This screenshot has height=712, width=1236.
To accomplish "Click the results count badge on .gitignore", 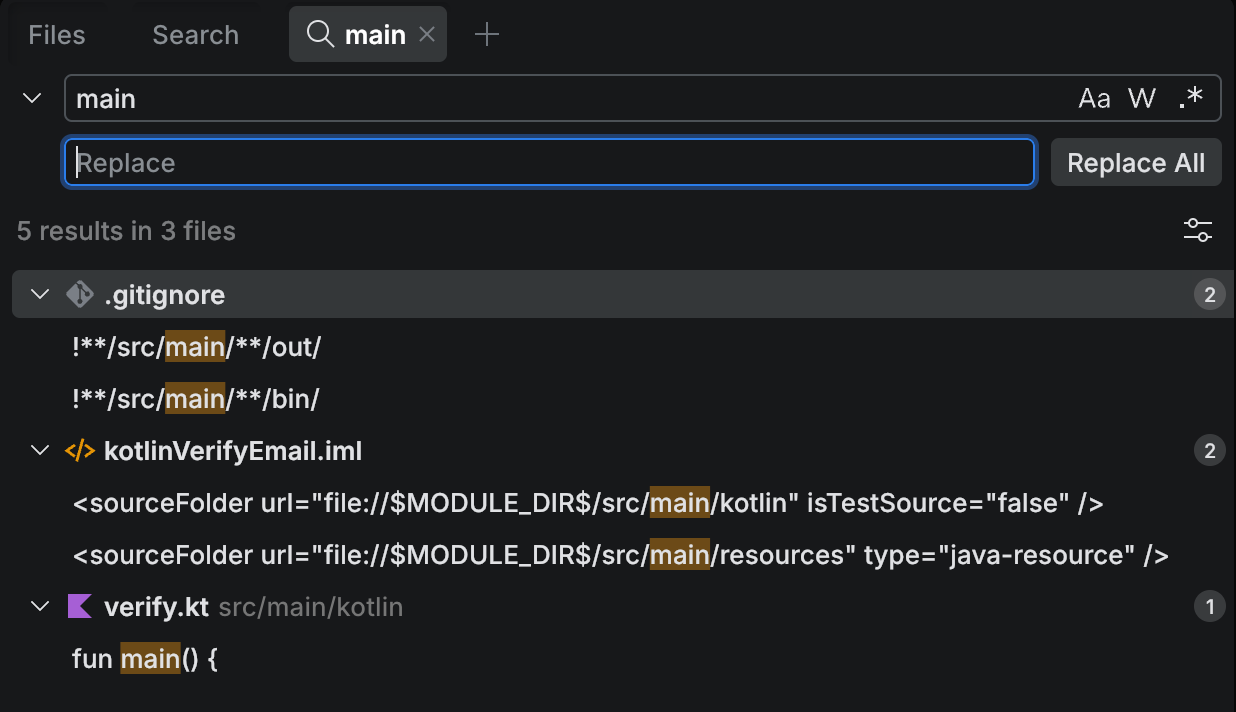I will (1209, 294).
